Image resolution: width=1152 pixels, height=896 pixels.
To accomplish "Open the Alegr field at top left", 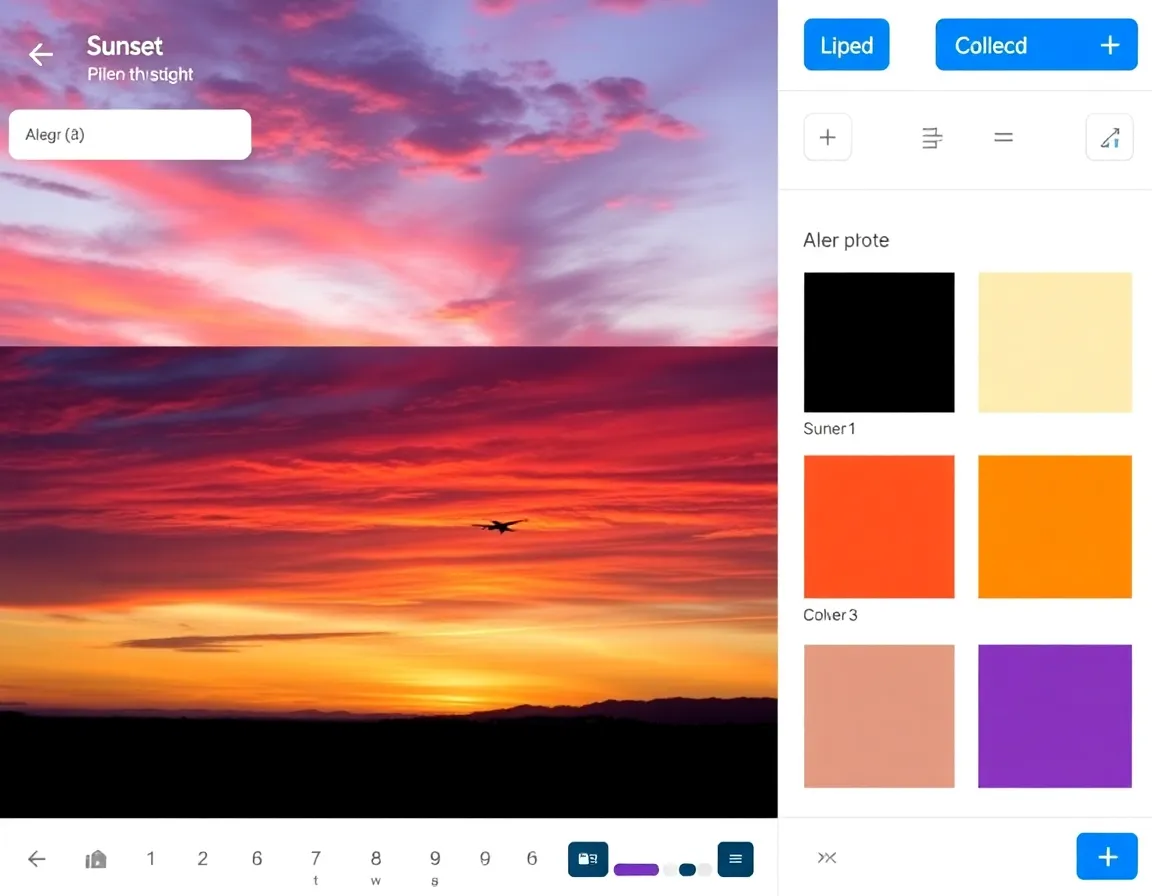I will pyautogui.click(x=130, y=135).
